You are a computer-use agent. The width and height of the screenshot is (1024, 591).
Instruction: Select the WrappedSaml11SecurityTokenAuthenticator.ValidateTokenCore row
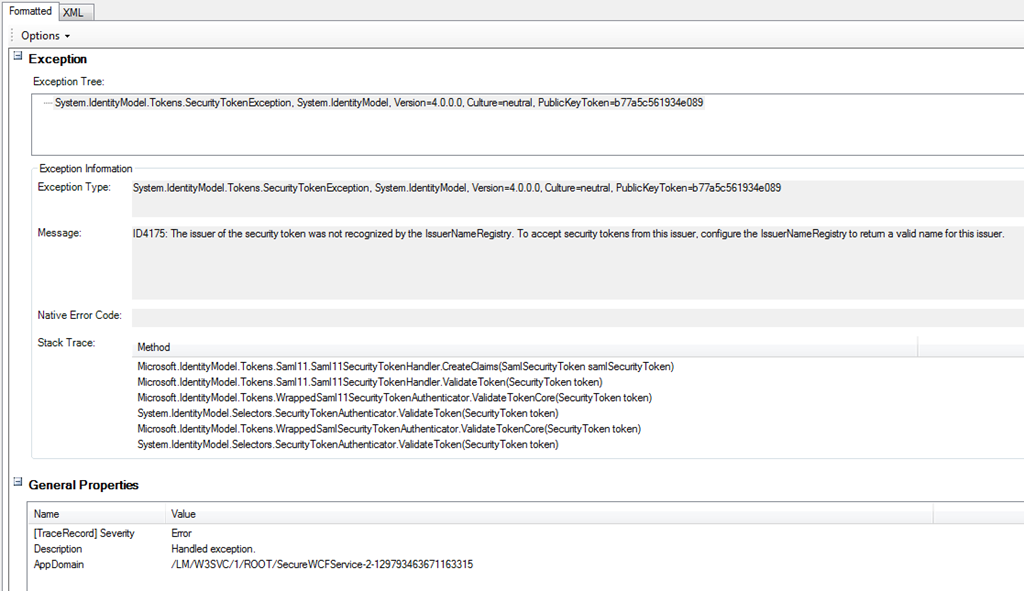395,398
